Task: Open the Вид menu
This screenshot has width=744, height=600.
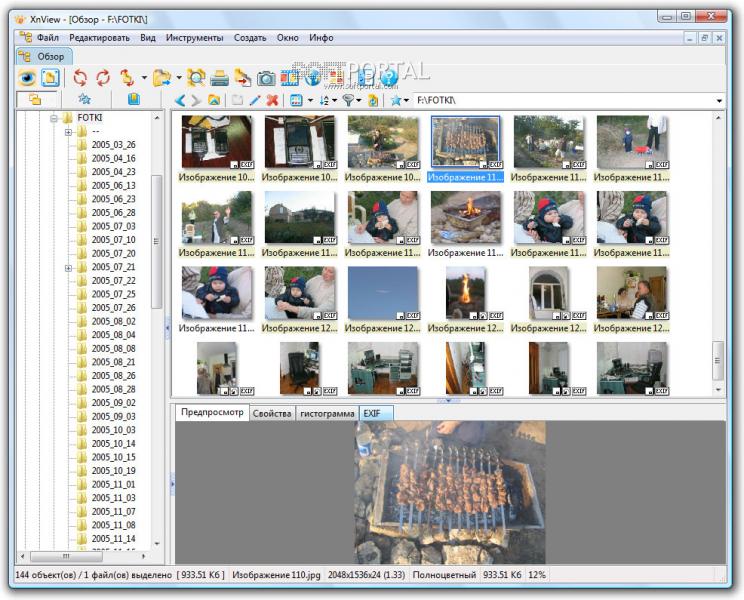Action: [x=148, y=37]
